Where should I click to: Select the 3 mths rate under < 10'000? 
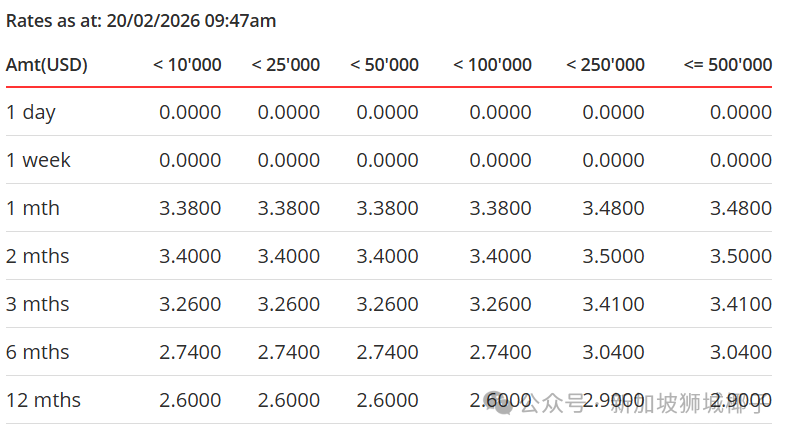[190, 304]
